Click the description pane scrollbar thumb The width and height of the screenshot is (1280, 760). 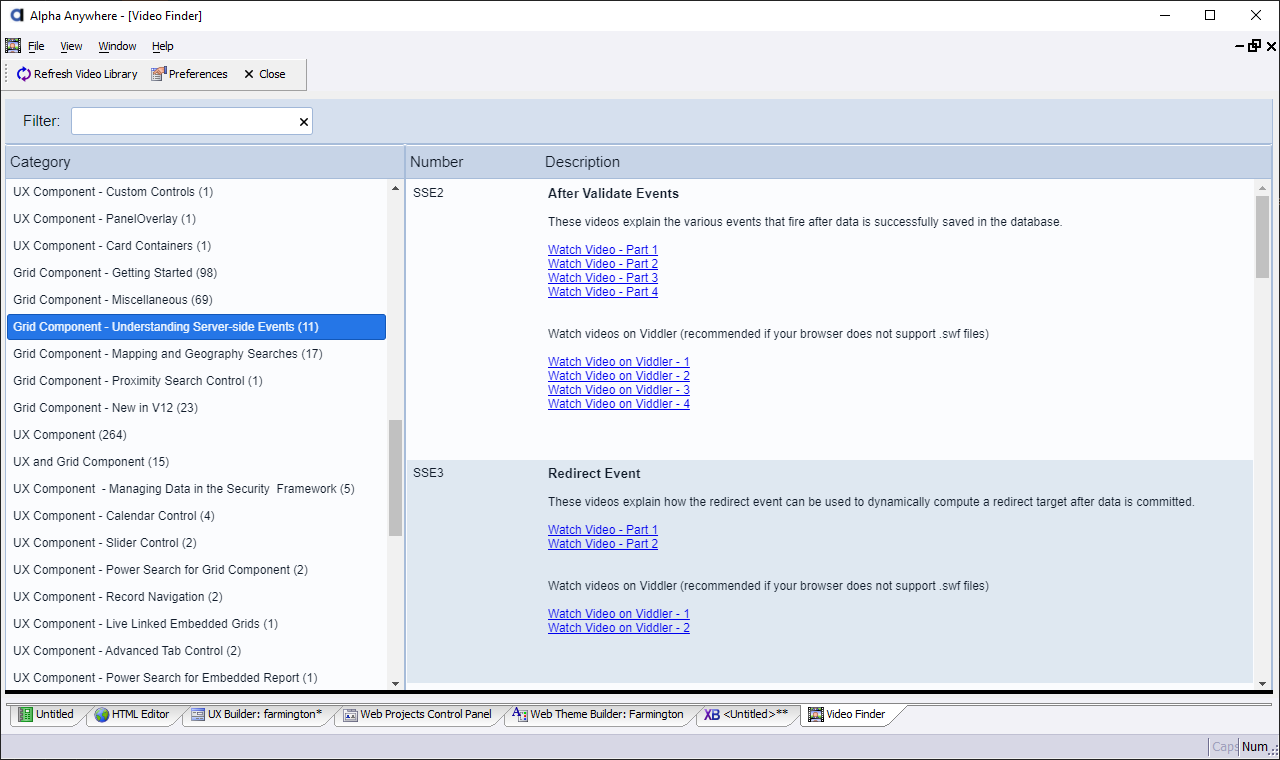pos(1262,237)
